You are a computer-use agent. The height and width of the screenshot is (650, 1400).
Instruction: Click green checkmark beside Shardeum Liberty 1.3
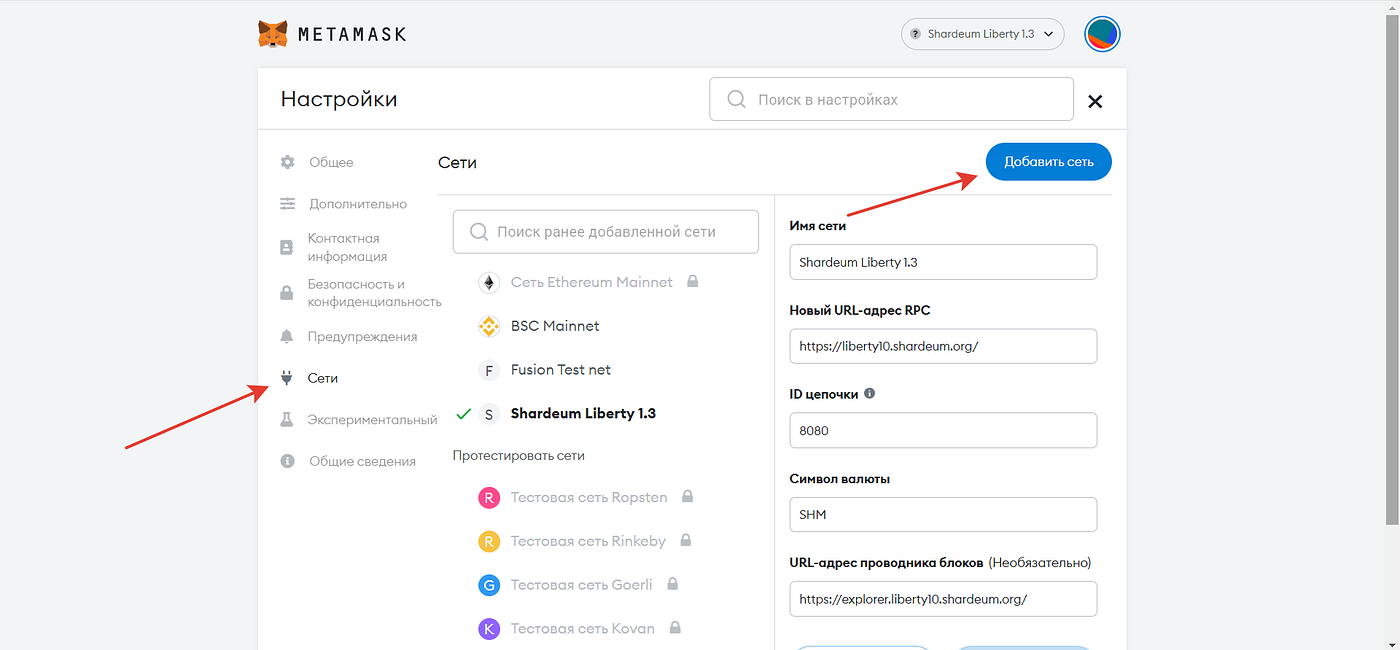click(463, 413)
